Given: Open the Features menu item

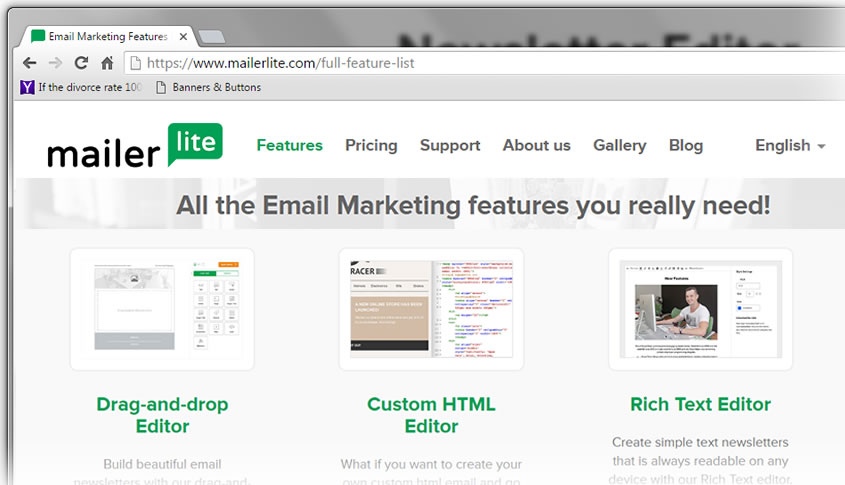Looking at the screenshot, I should click(289, 146).
